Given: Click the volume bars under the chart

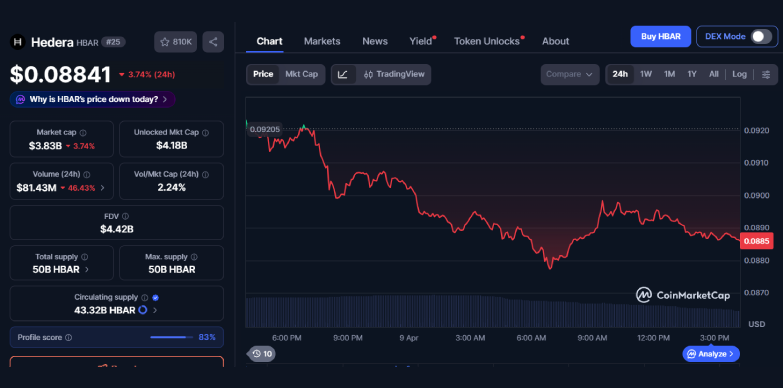Looking at the screenshot, I should coord(492,312).
